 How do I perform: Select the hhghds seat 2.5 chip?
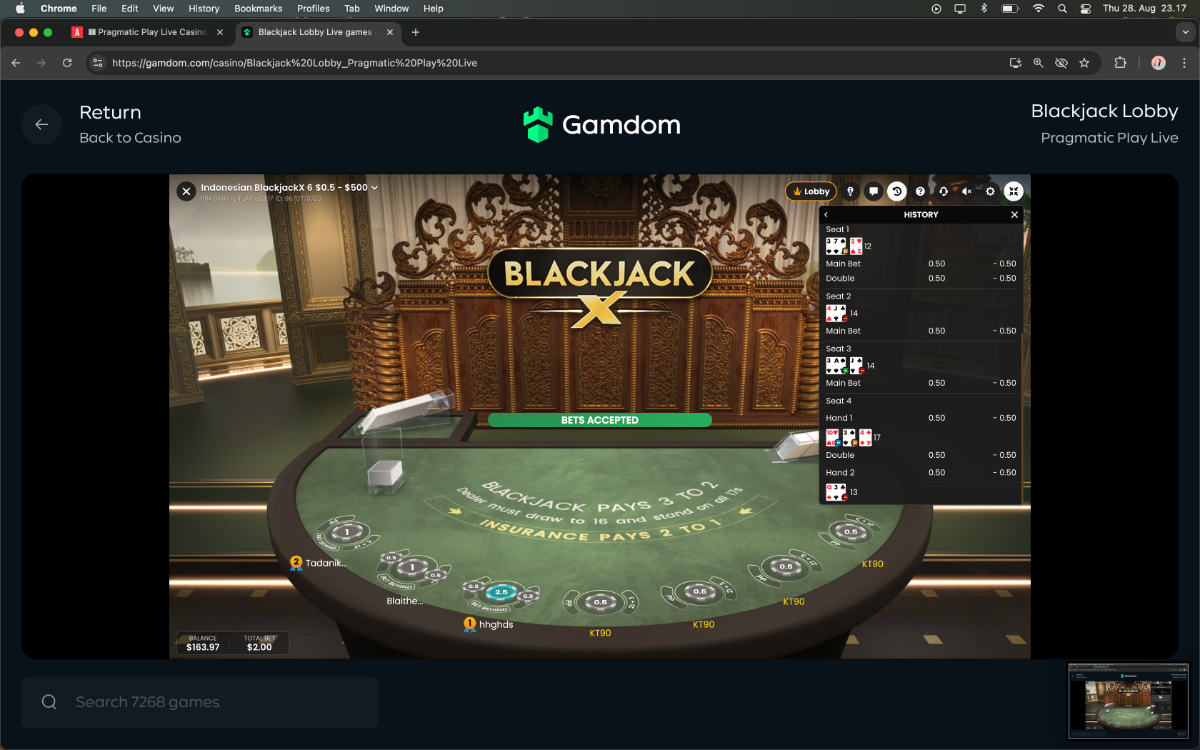(500, 593)
